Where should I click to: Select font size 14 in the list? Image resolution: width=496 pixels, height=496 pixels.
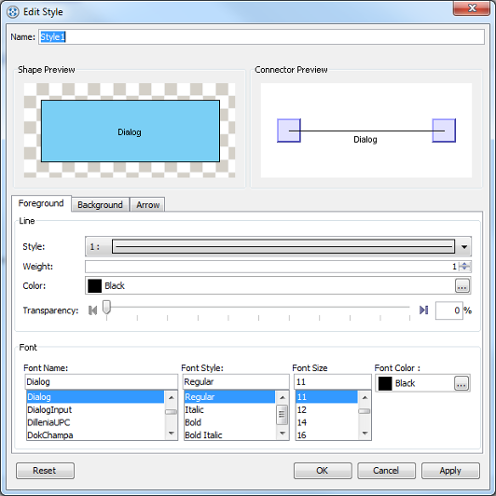[327, 422]
